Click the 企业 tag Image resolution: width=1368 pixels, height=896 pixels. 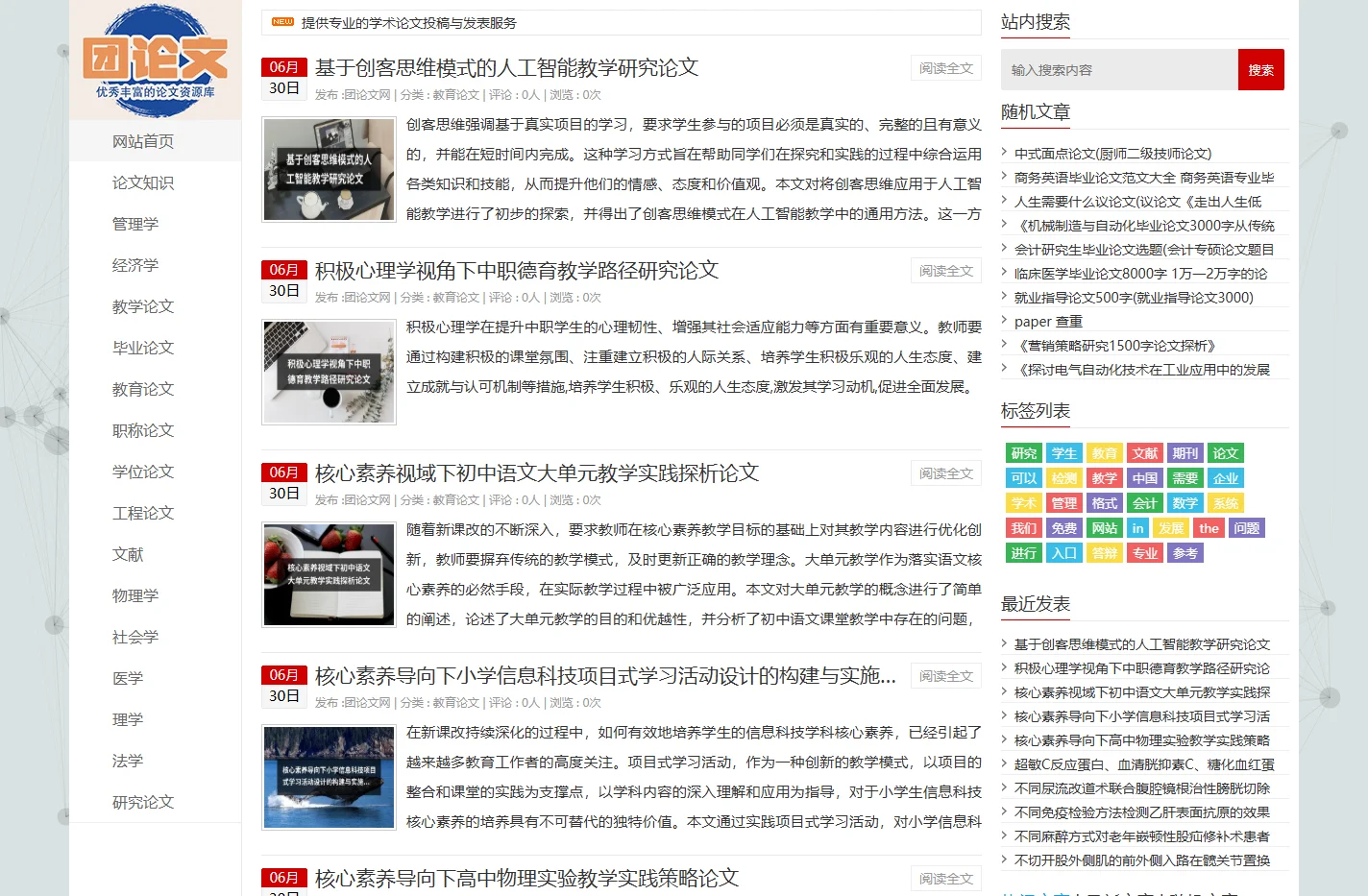tap(1226, 478)
